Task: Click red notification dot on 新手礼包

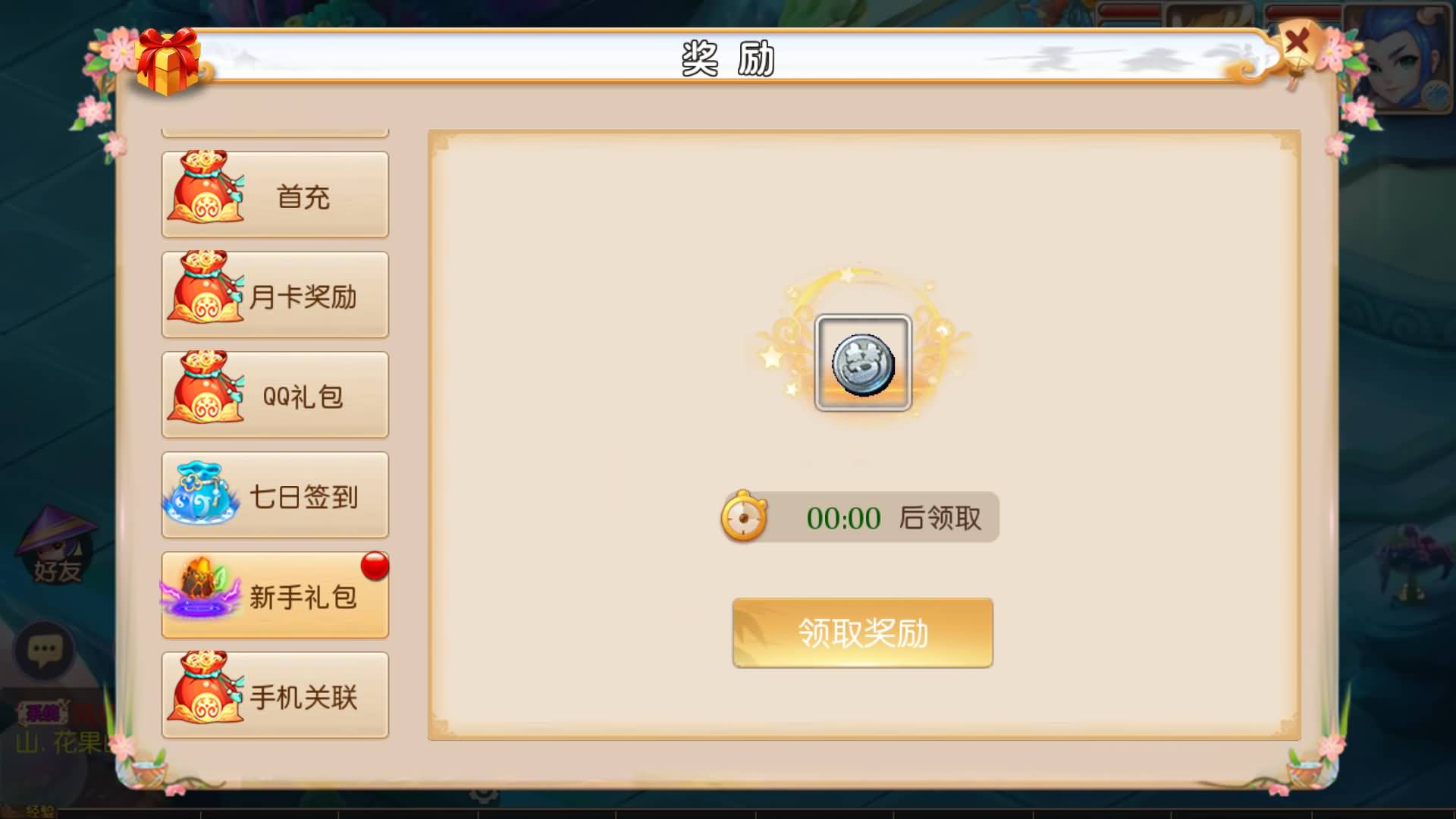Action: [x=375, y=566]
